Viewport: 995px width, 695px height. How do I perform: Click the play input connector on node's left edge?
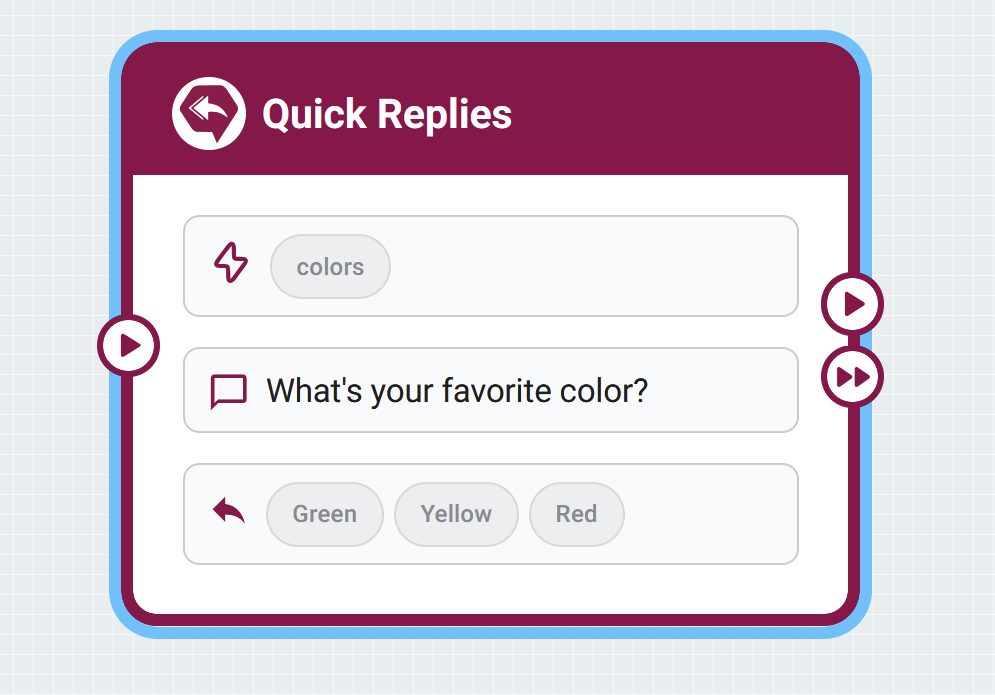click(x=129, y=346)
